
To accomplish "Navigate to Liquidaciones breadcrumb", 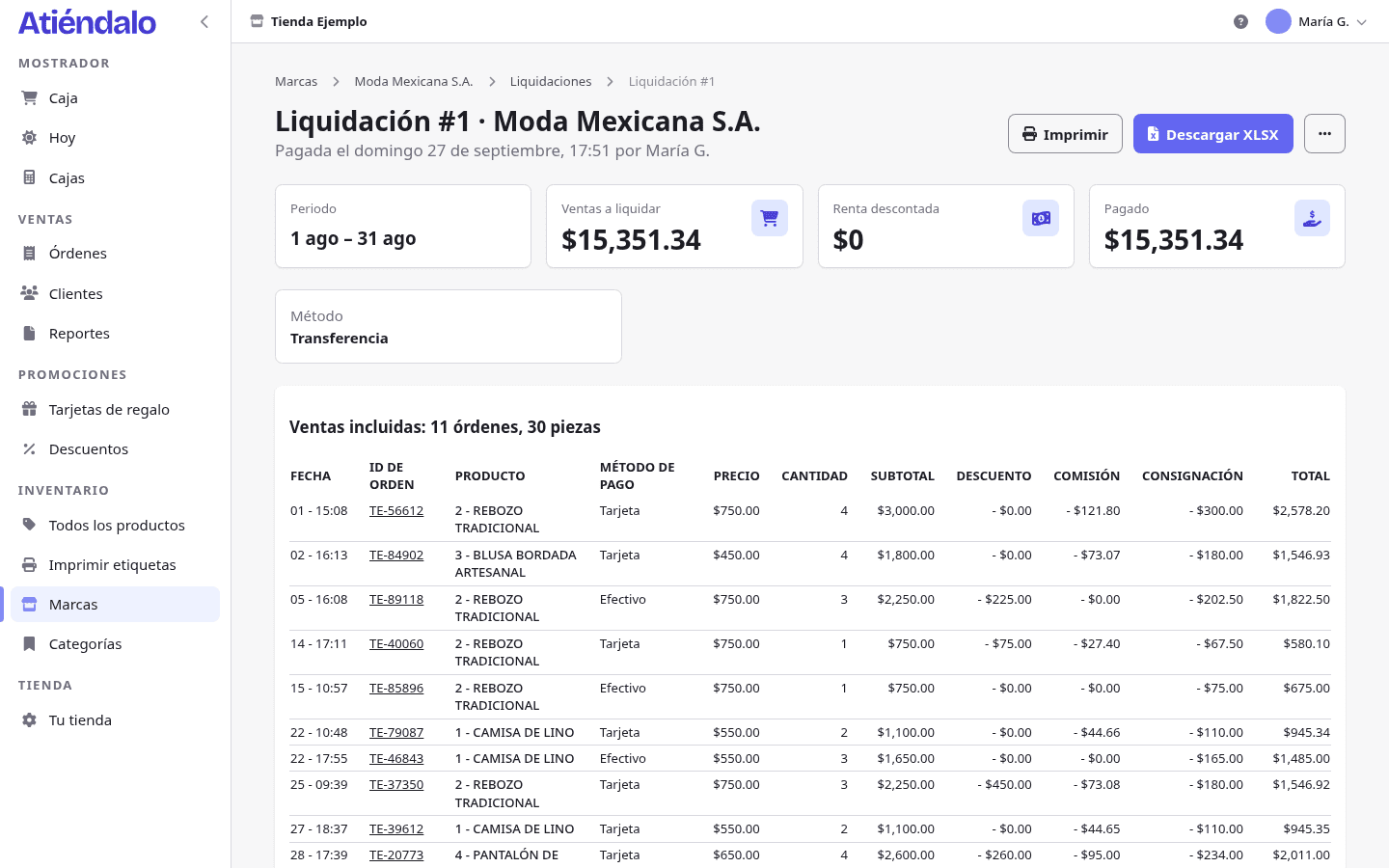I will click(551, 81).
